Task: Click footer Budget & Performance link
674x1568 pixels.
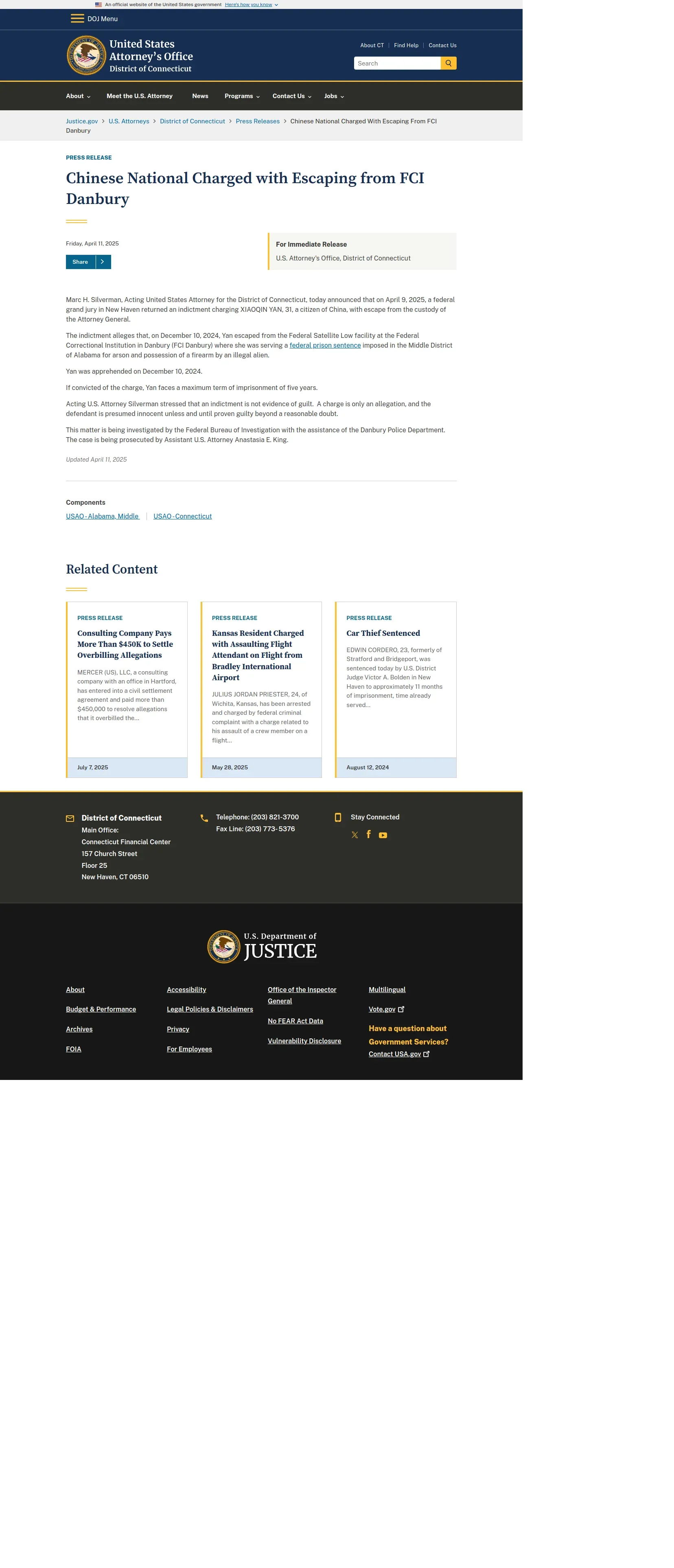Action: (101, 1009)
